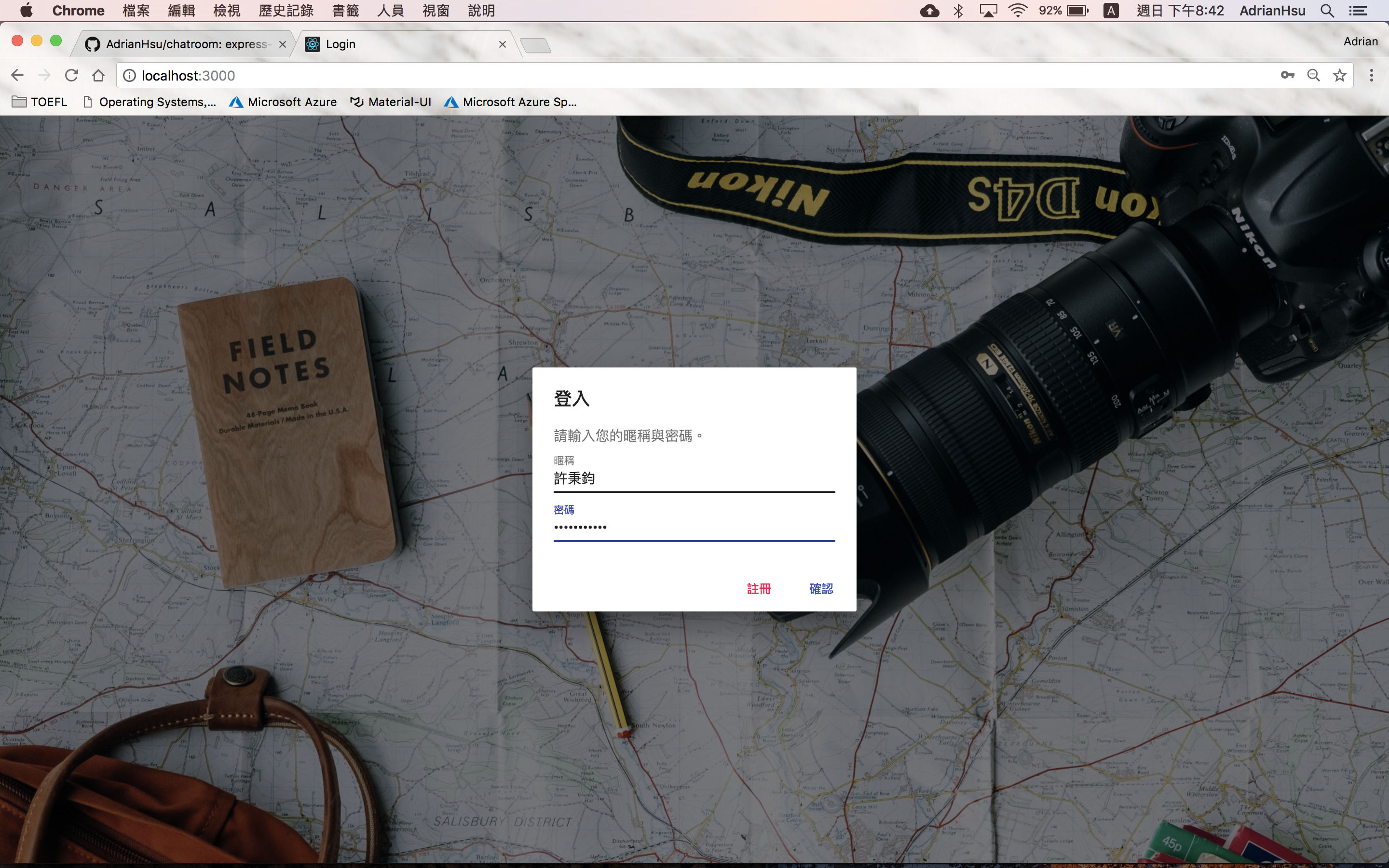Go to the home page icon
The width and height of the screenshot is (1389, 868).
[98, 75]
